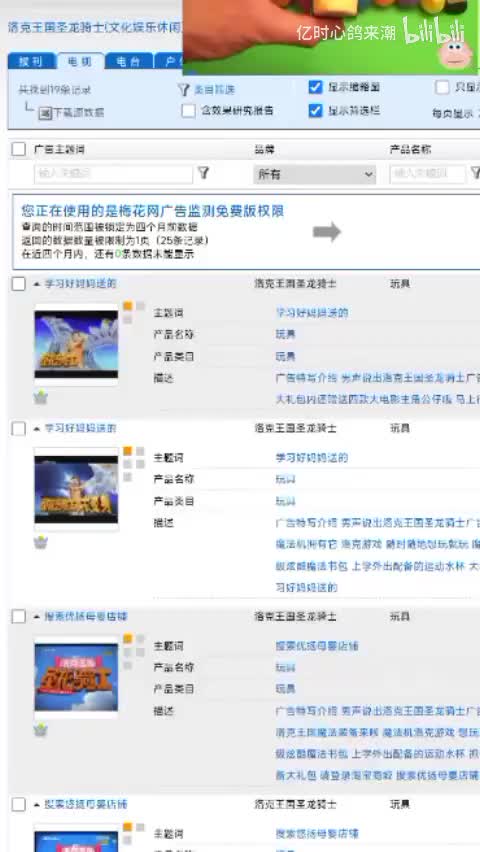Switch to the 电台 tab

[129, 61]
